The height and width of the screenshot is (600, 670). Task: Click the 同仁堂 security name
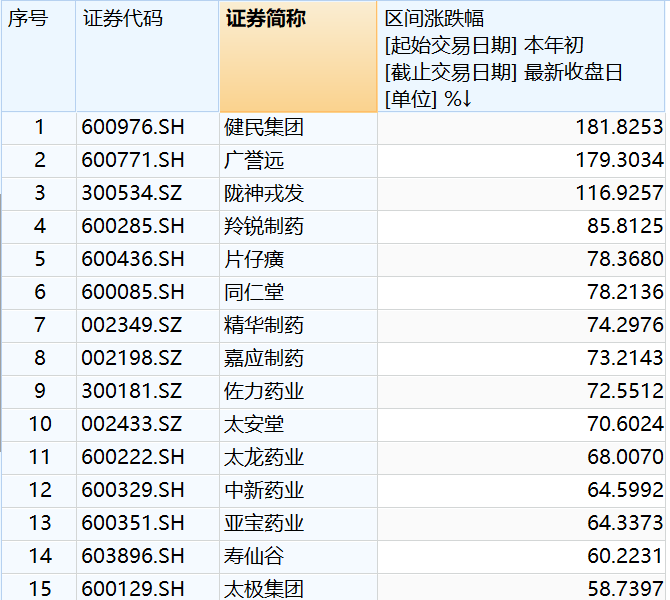tap(254, 292)
